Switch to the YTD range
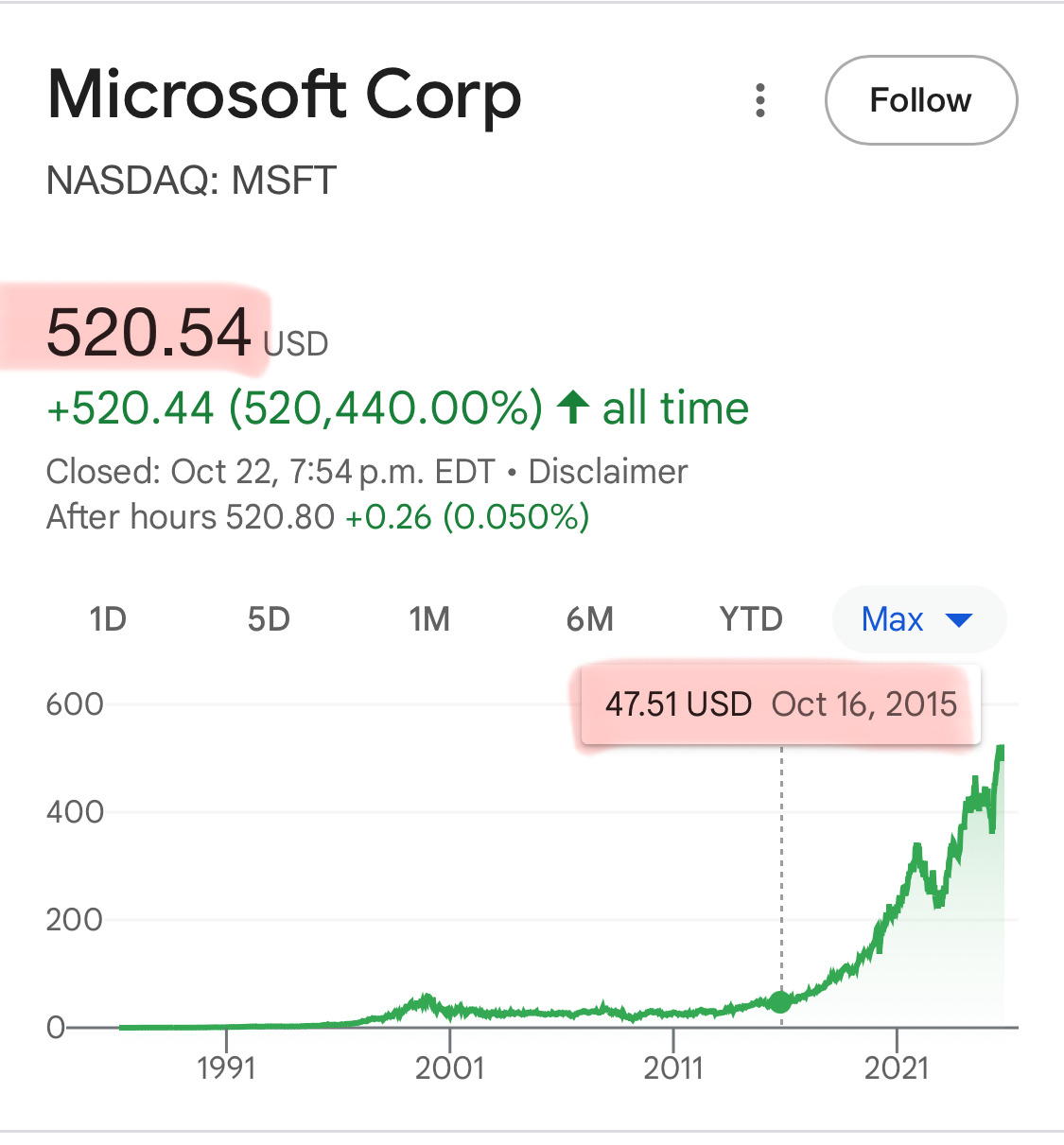Image resolution: width=1064 pixels, height=1145 pixels. pos(751,620)
